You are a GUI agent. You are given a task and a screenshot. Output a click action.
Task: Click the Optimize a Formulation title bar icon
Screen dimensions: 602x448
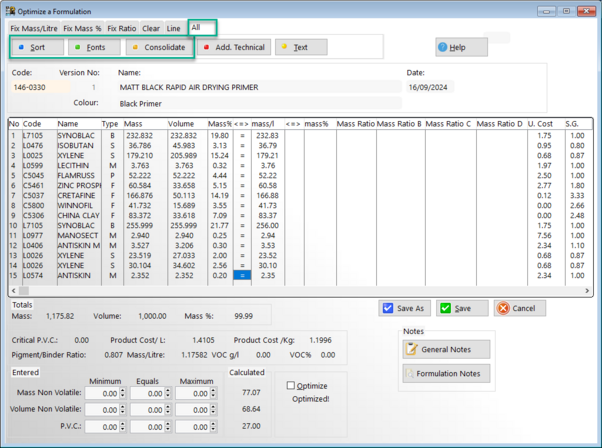coord(10,11)
